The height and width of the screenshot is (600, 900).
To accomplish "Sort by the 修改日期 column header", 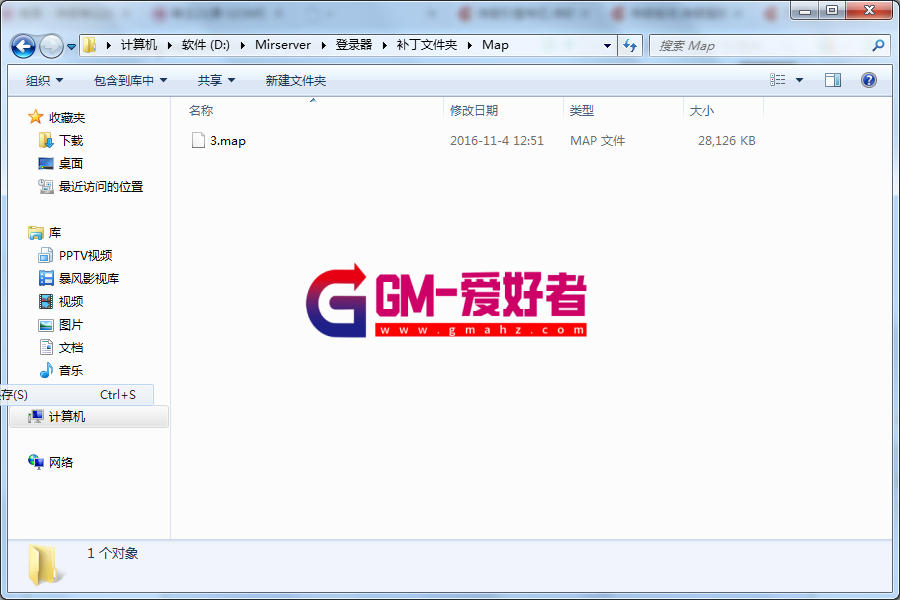I will pyautogui.click(x=474, y=110).
